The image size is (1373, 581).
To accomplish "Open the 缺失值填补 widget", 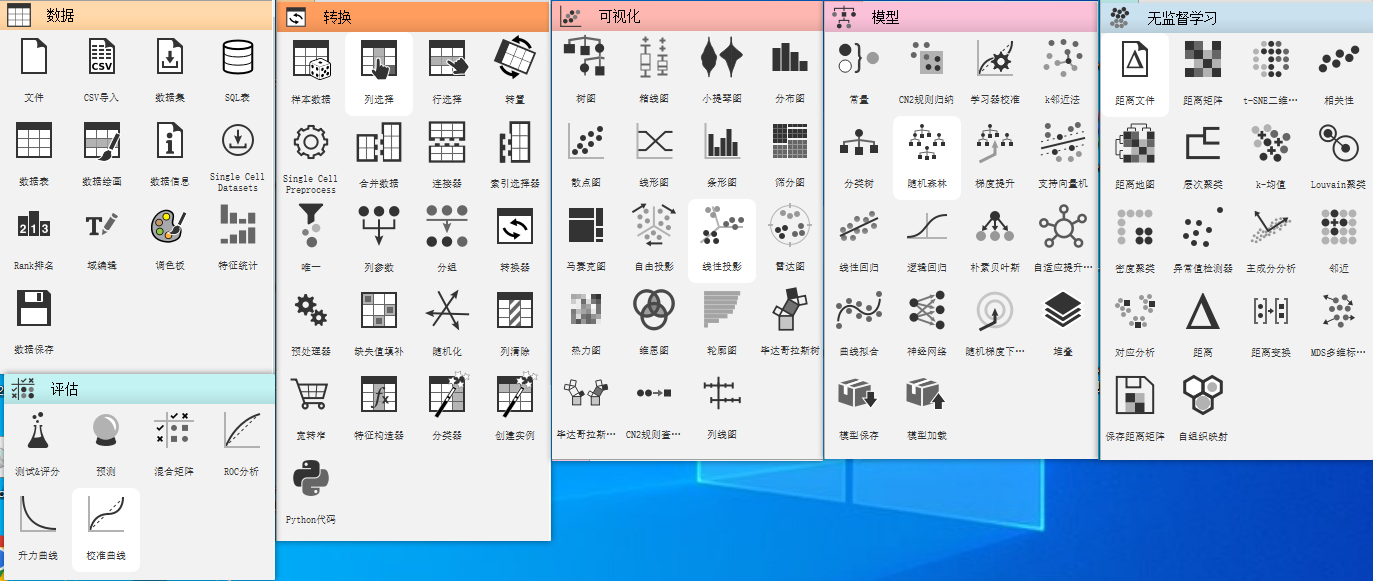I will [379, 310].
